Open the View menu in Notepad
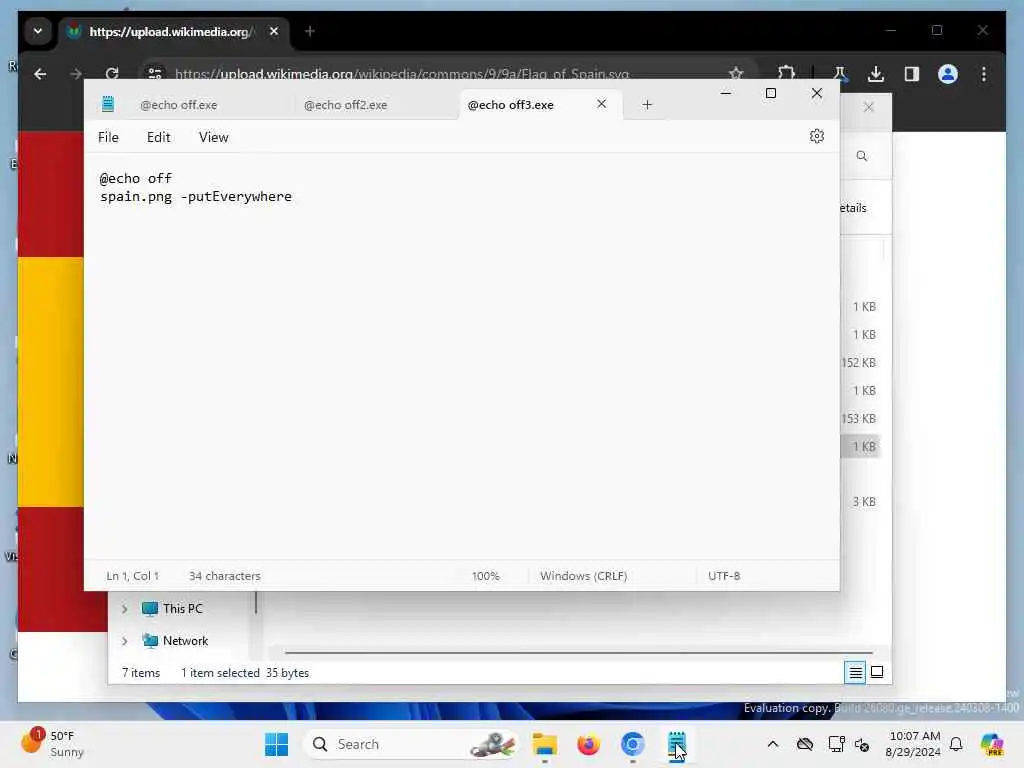 coord(214,137)
